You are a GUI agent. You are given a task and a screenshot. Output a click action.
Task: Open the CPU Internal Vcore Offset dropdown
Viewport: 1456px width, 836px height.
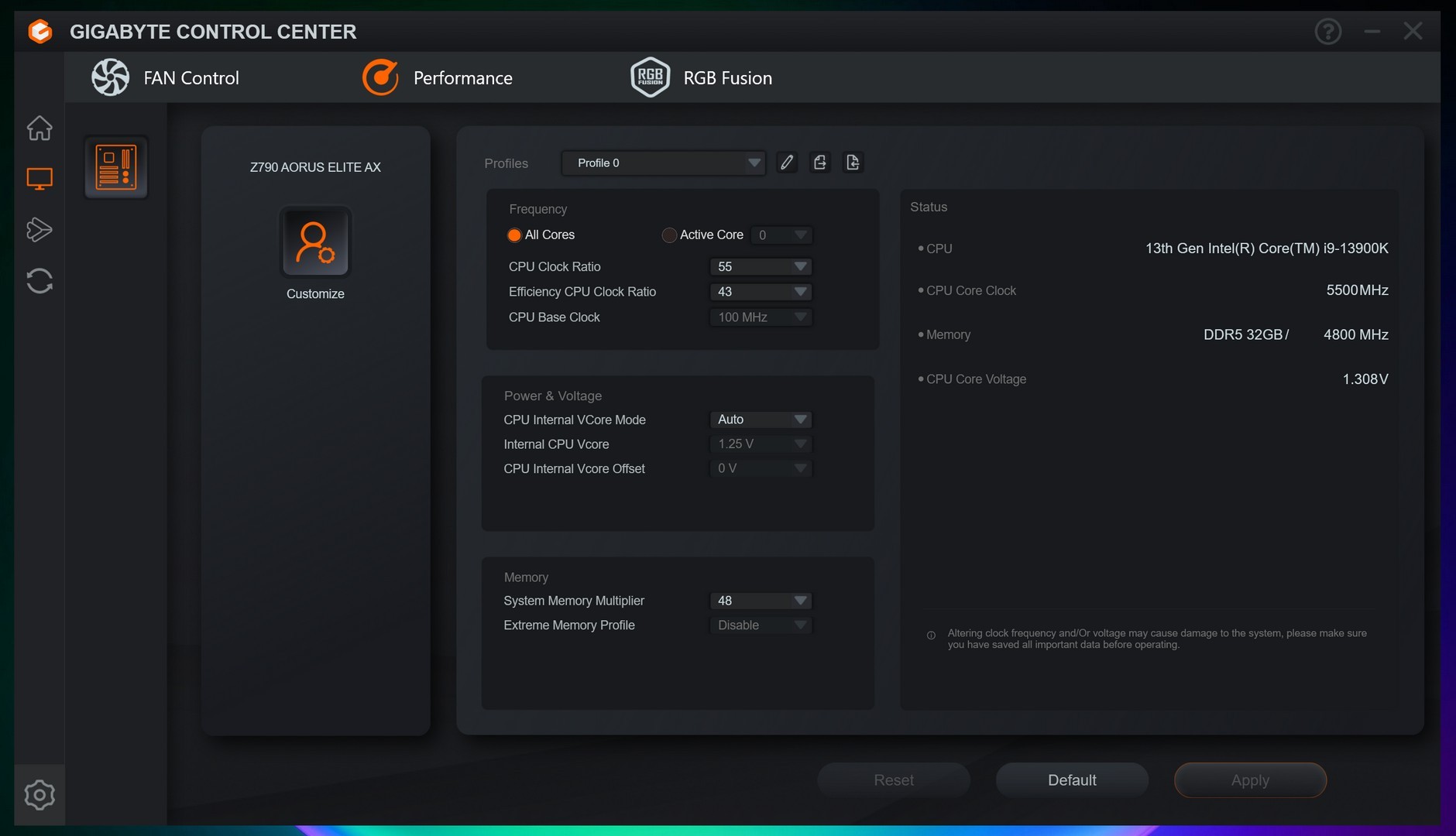click(x=761, y=468)
